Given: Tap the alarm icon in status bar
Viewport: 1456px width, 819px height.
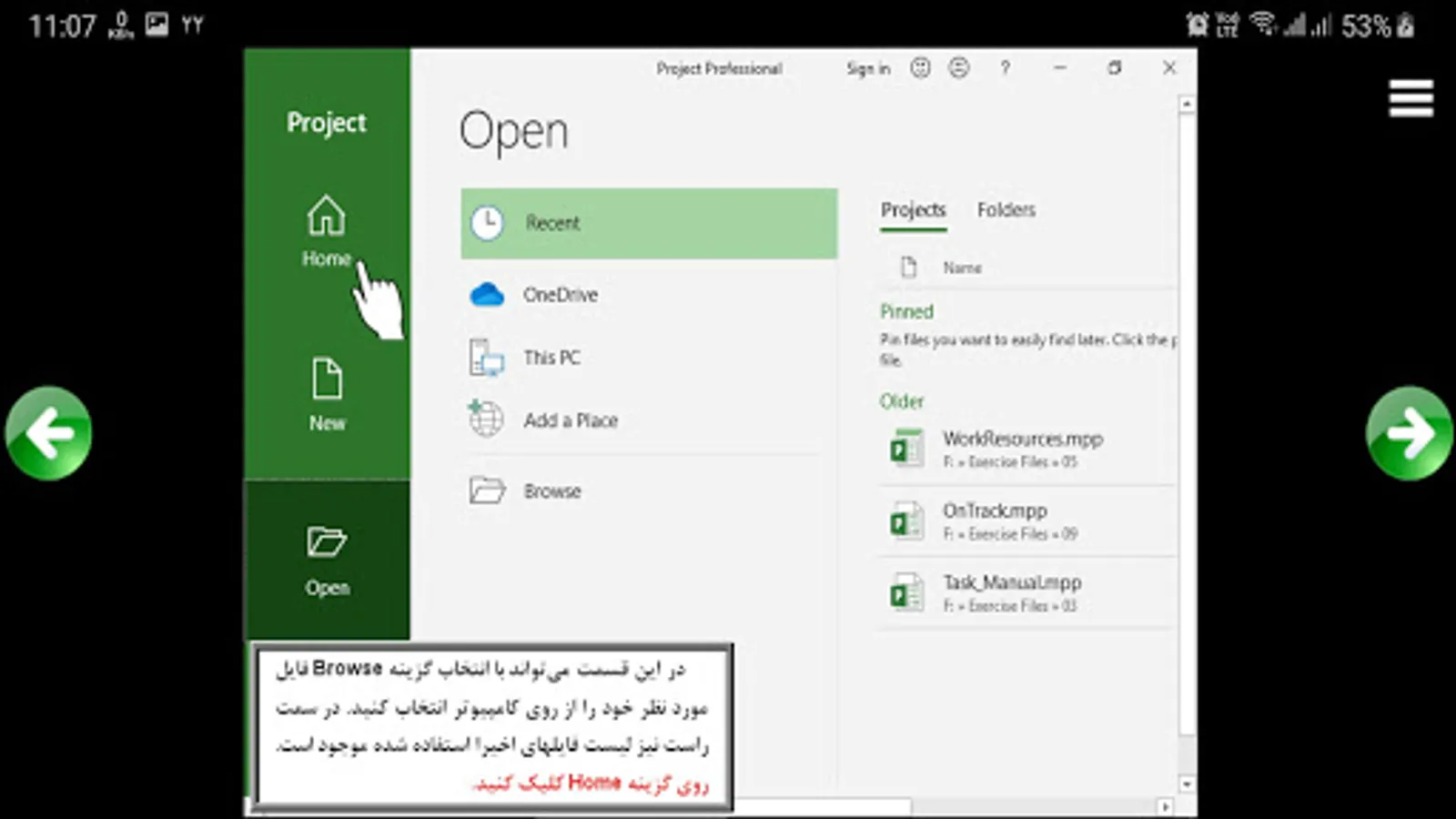Looking at the screenshot, I should tap(1198, 25).
